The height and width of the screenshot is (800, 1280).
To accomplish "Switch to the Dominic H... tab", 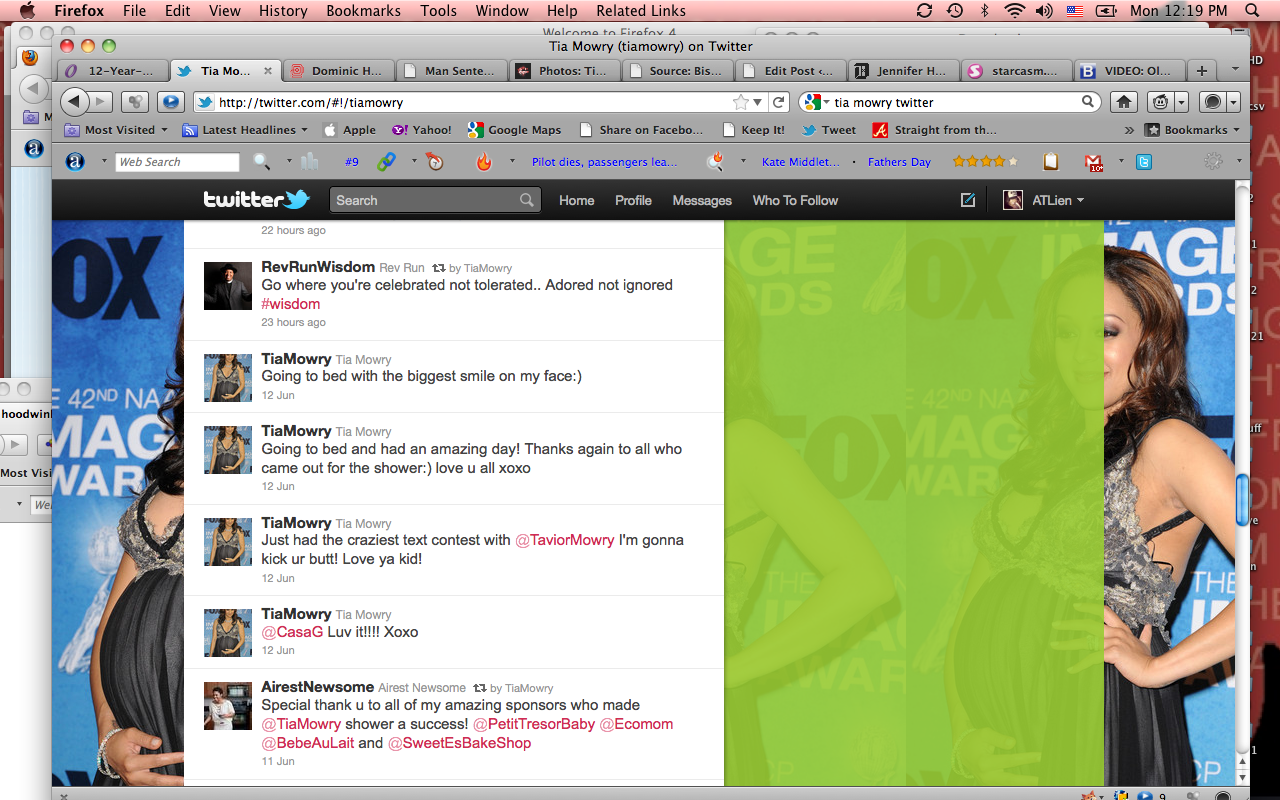I will click(x=337, y=71).
